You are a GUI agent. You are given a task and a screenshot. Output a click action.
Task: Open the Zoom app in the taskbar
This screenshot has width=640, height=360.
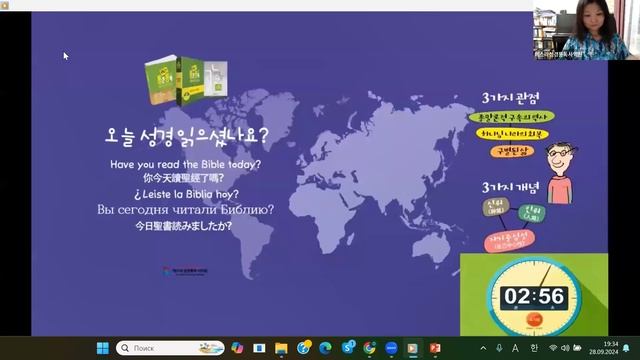click(x=391, y=348)
